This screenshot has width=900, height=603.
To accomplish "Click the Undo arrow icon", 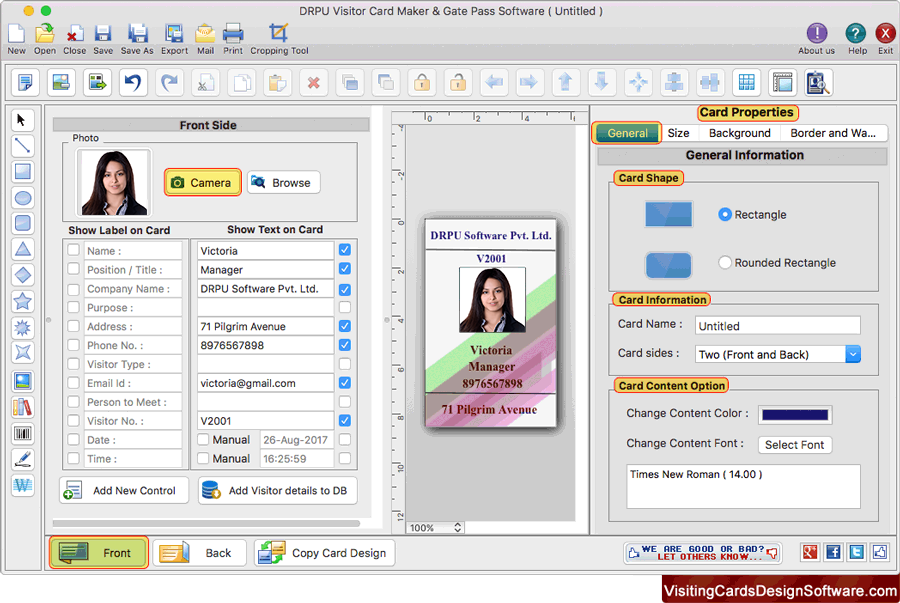I will (x=133, y=83).
